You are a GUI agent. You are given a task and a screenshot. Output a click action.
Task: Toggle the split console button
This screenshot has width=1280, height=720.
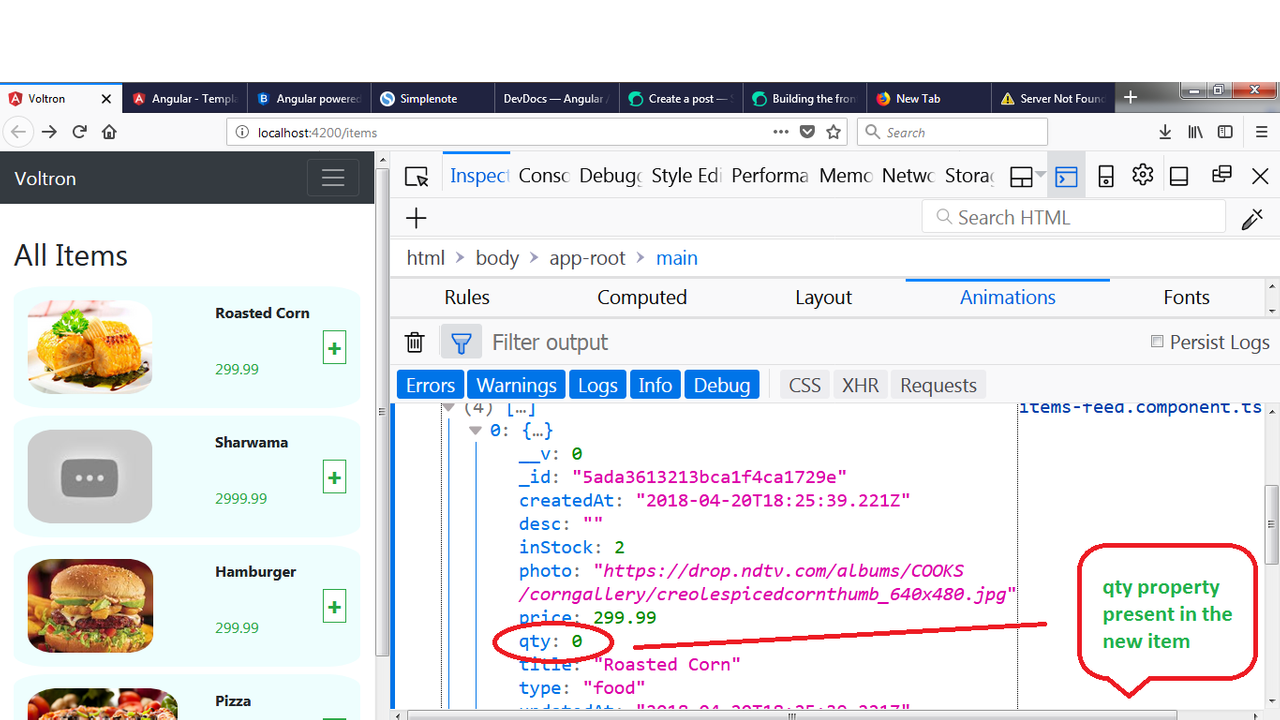tap(1067, 177)
